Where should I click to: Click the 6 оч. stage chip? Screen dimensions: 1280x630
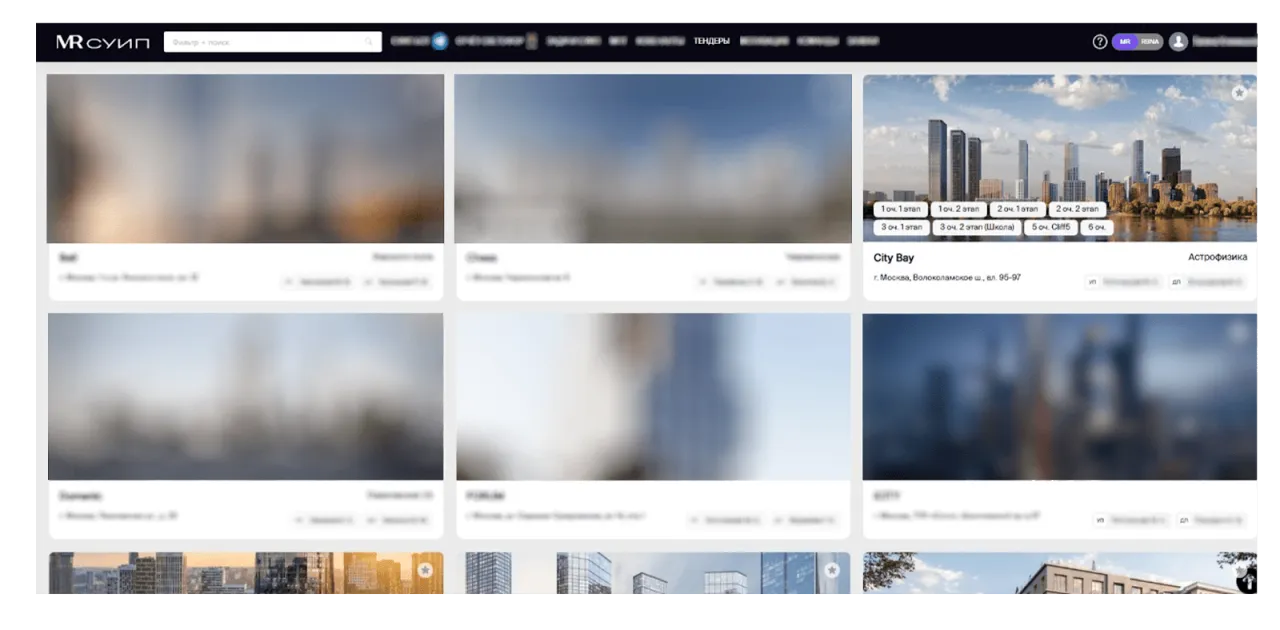click(x=1098, y=227)
